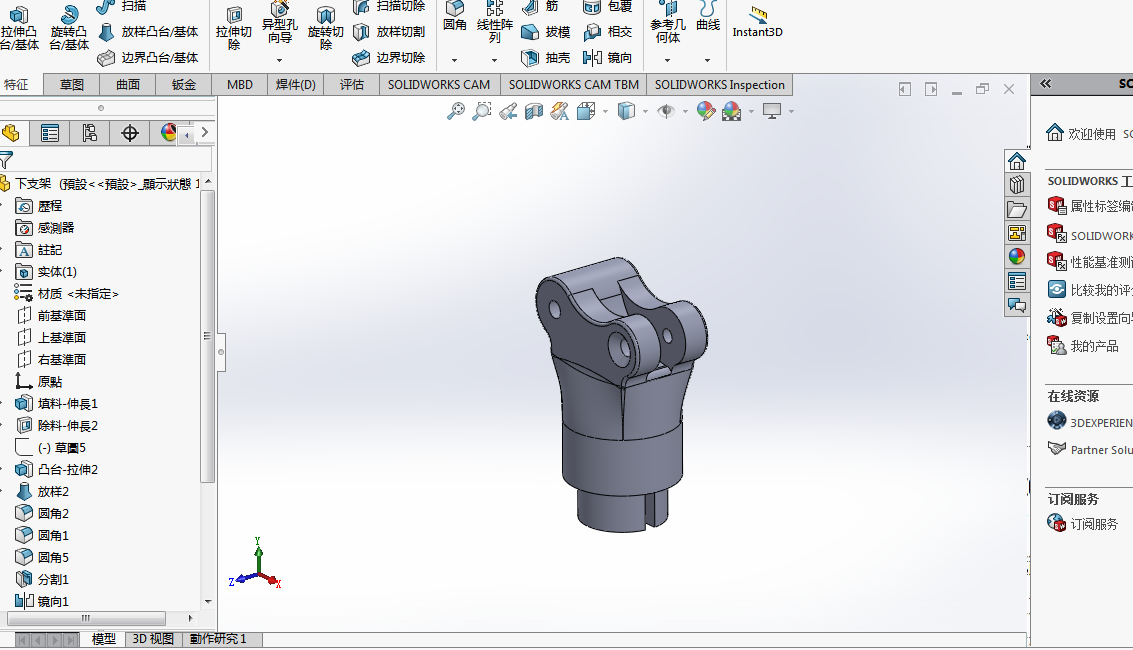1133x650 pixels.
Task: Open Reference Geometry (参考几何体)
Action: click(x=668, y=23)
